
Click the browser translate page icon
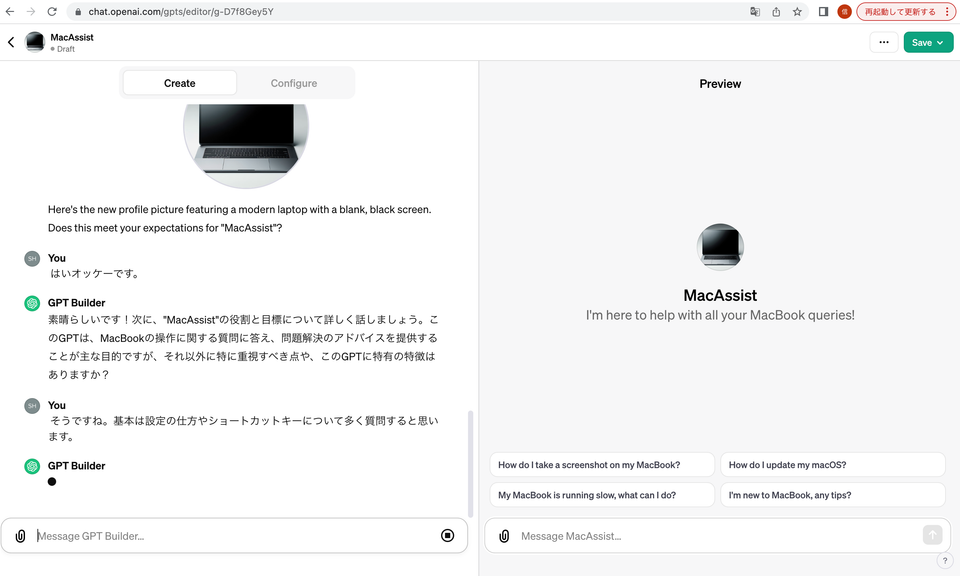755,12
